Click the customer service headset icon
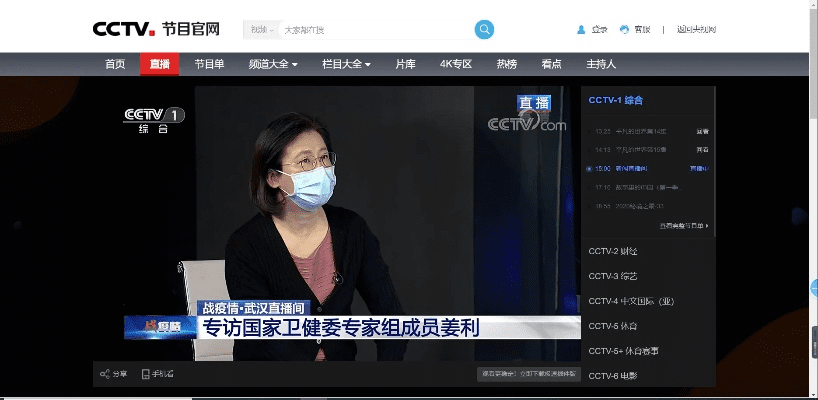818x400 pixels. pos(624,30)
